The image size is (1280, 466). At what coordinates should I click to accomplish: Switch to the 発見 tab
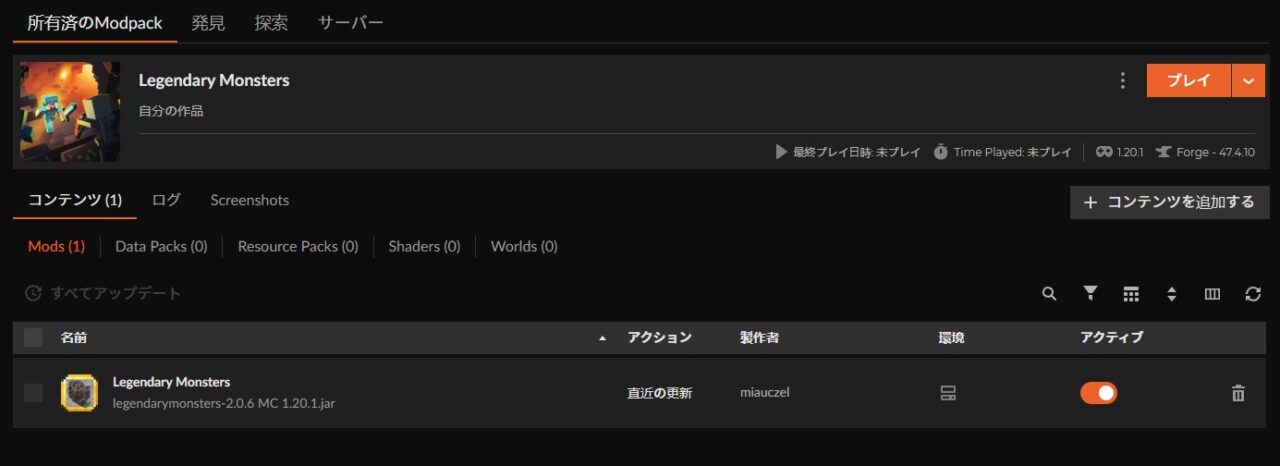click(x=208, y=22)
